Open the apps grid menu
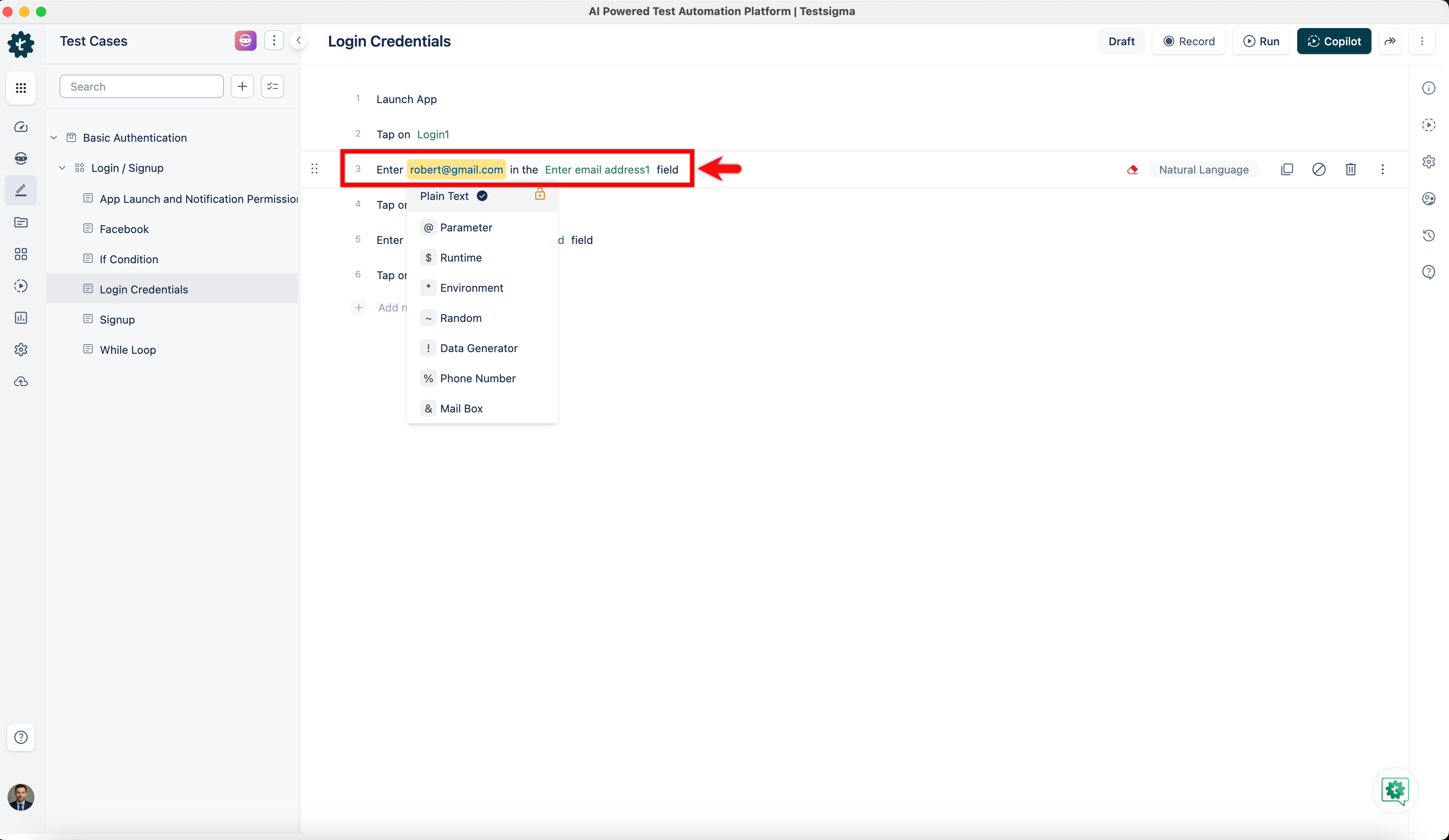This screenshot has width=1449, height=840. coord(21,88)
